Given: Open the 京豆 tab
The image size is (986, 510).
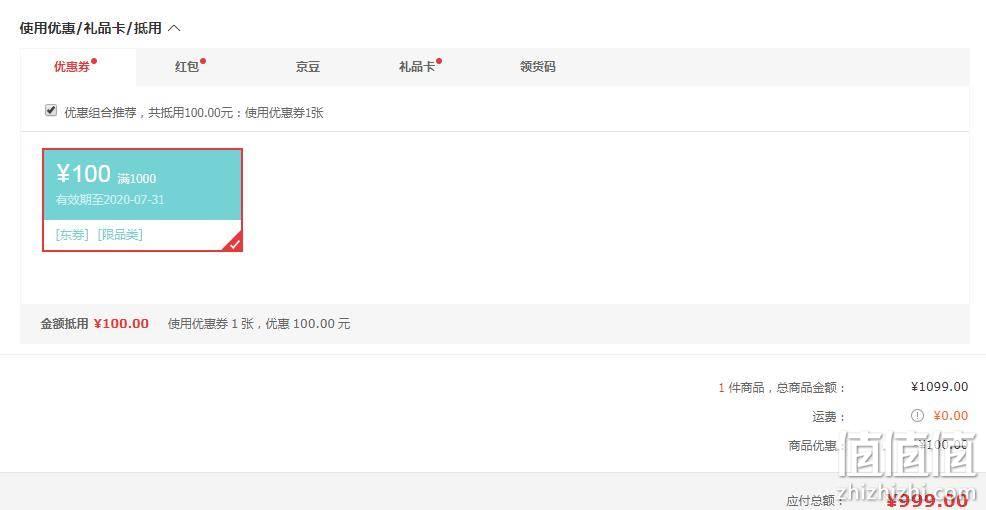Looking at the screenshot, I should tap(307, 67).
